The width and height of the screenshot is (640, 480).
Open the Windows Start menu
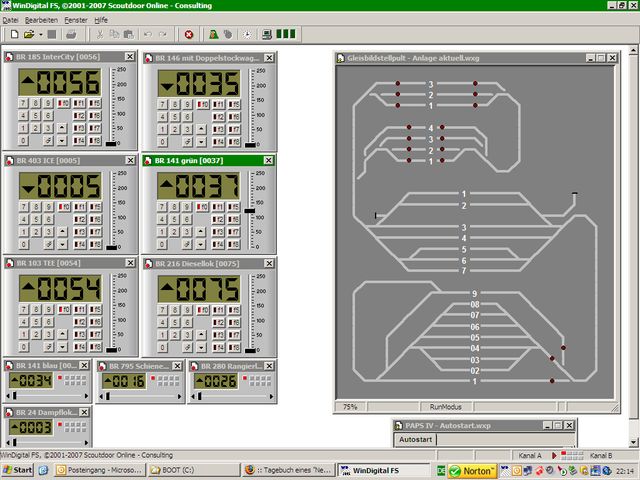pyautogui.click(x=17, y=470)
